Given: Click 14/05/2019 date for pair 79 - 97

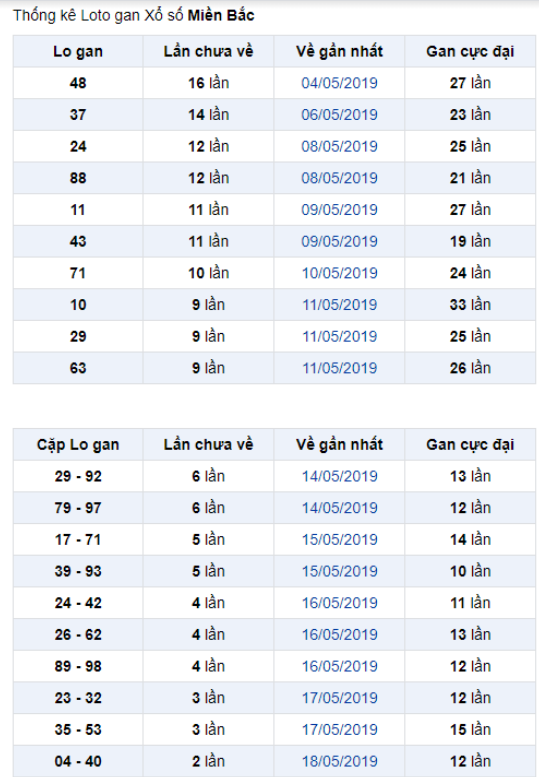Looking at the screenshot, I should pos(339,508).
